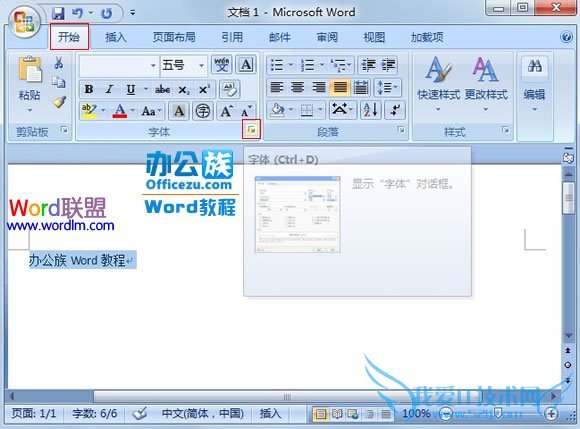This screenshot has width=580, height=429.
Task: Open the 加载项 tab
Action: (x=427, y=37)
